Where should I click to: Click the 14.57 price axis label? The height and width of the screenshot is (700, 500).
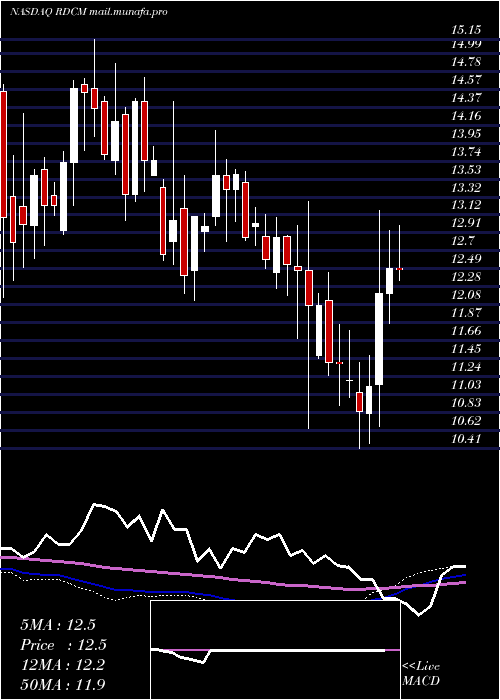(x=466, y=80)
